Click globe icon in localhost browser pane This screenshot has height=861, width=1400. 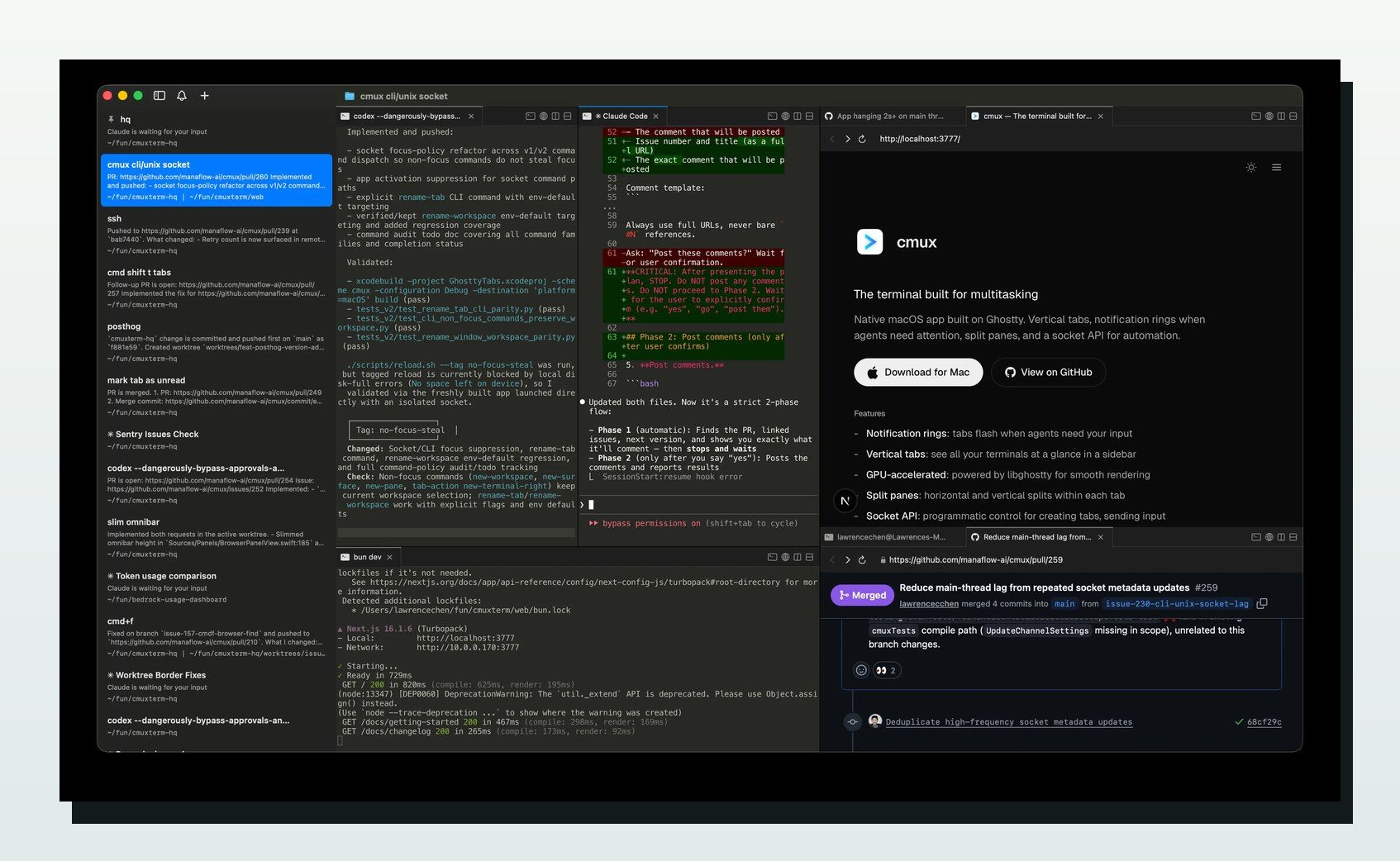(1269, 117)
